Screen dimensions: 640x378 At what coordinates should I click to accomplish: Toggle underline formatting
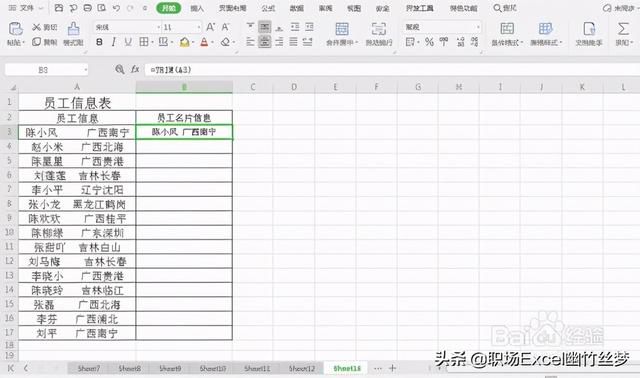pyautogui.click(x=128, y=42)
